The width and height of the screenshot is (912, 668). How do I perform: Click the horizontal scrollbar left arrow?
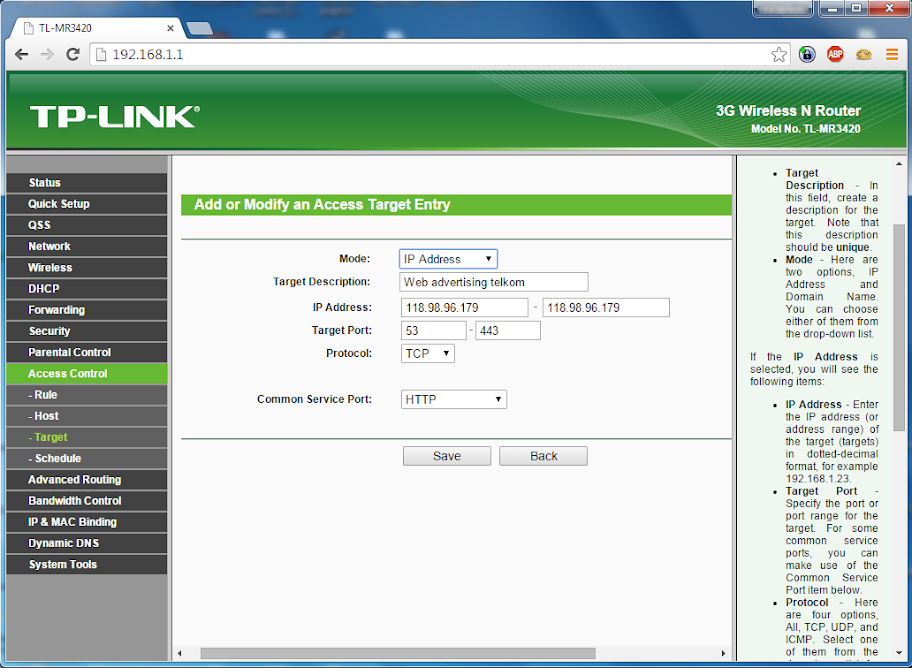[x=179, y=653]
